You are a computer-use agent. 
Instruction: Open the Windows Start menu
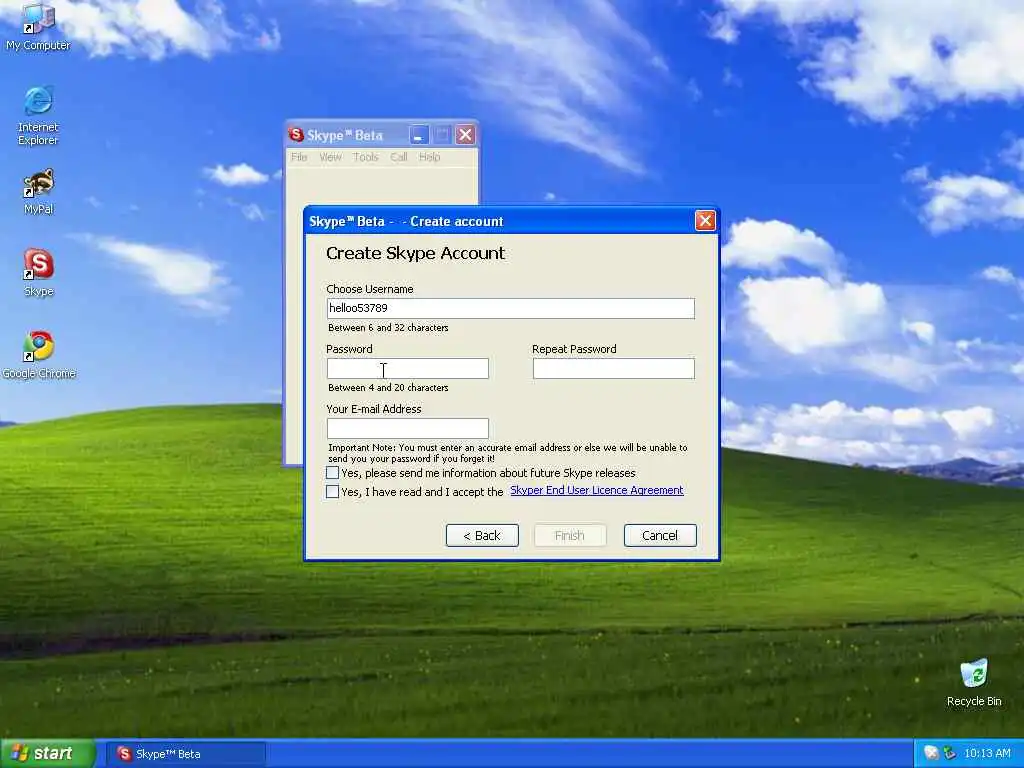tap(48, 754)
